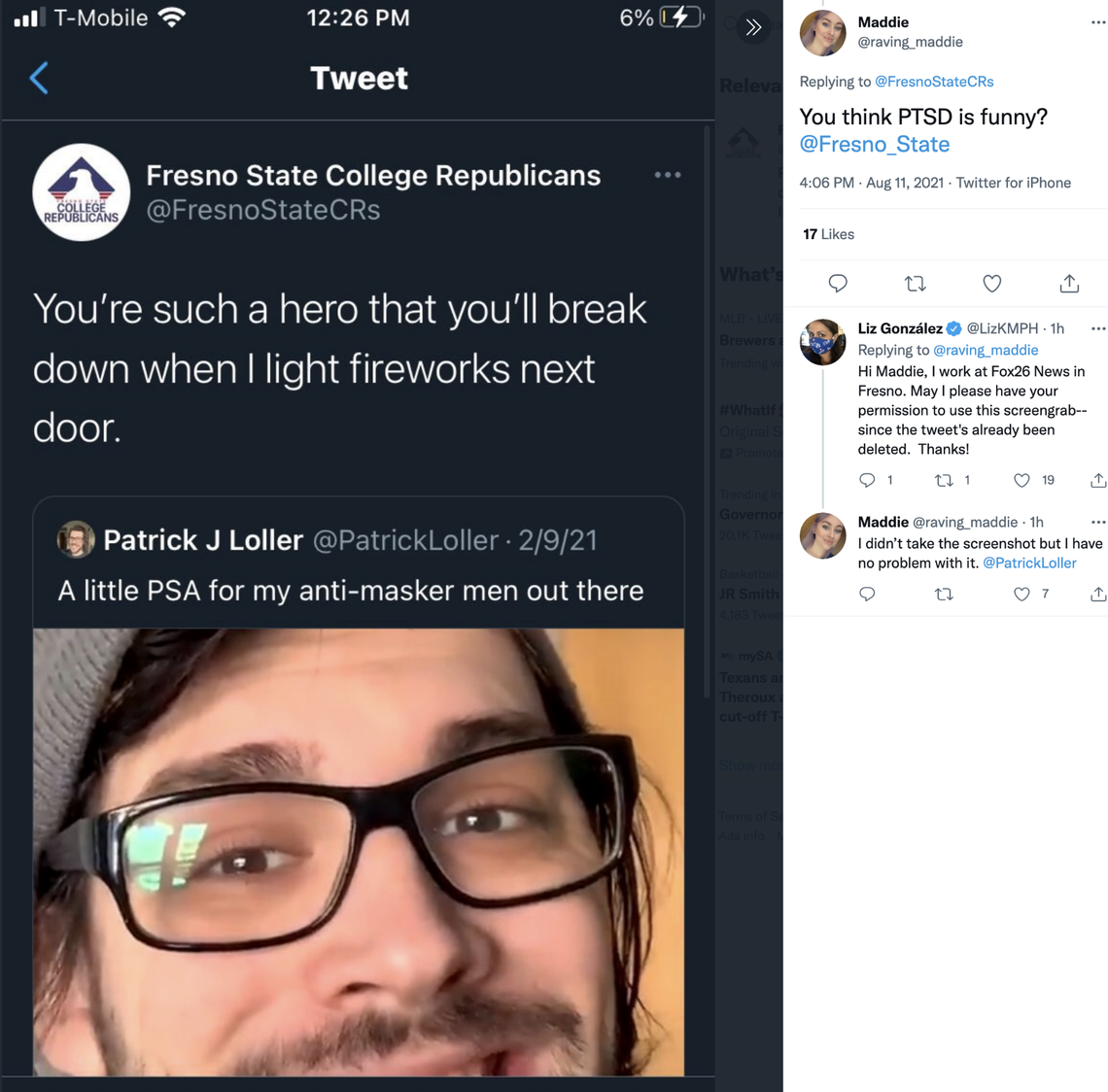
Task: Tap the back arrow to return to timeline
Action: click(39, 78)
